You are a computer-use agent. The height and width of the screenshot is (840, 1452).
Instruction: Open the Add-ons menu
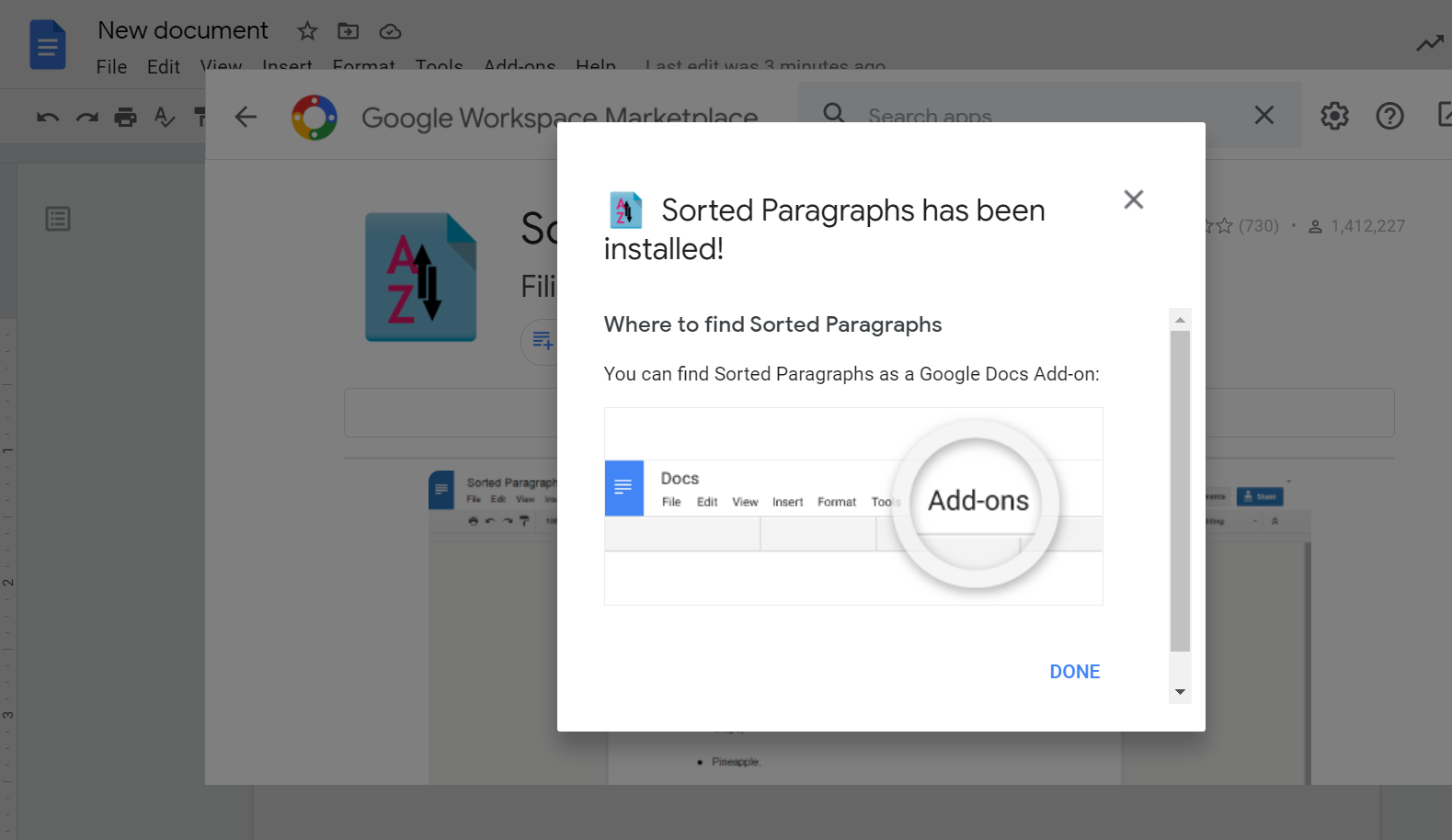pyautogui.click(x=520, y=67)
